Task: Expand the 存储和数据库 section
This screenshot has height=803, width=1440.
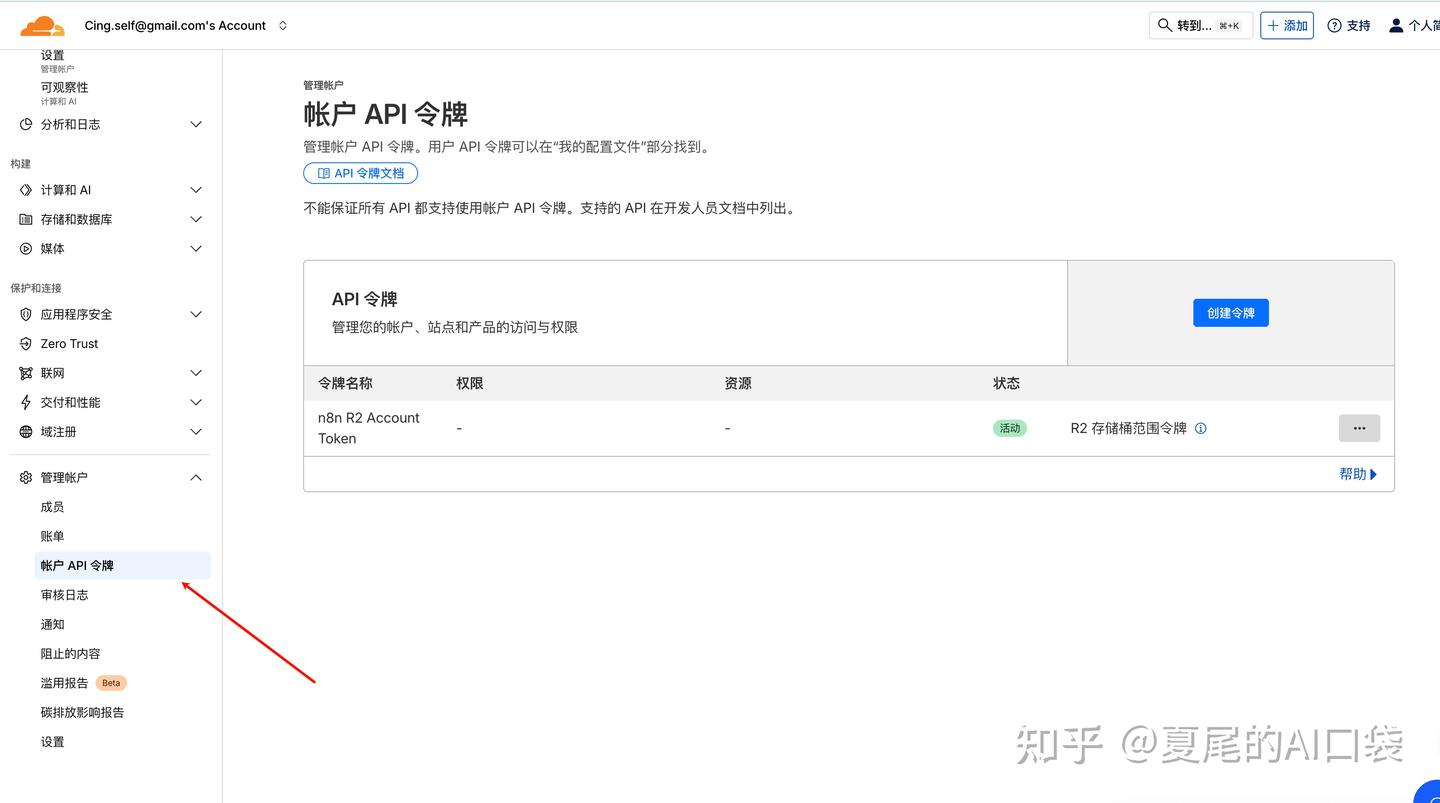Action: (x=196, y=219)
